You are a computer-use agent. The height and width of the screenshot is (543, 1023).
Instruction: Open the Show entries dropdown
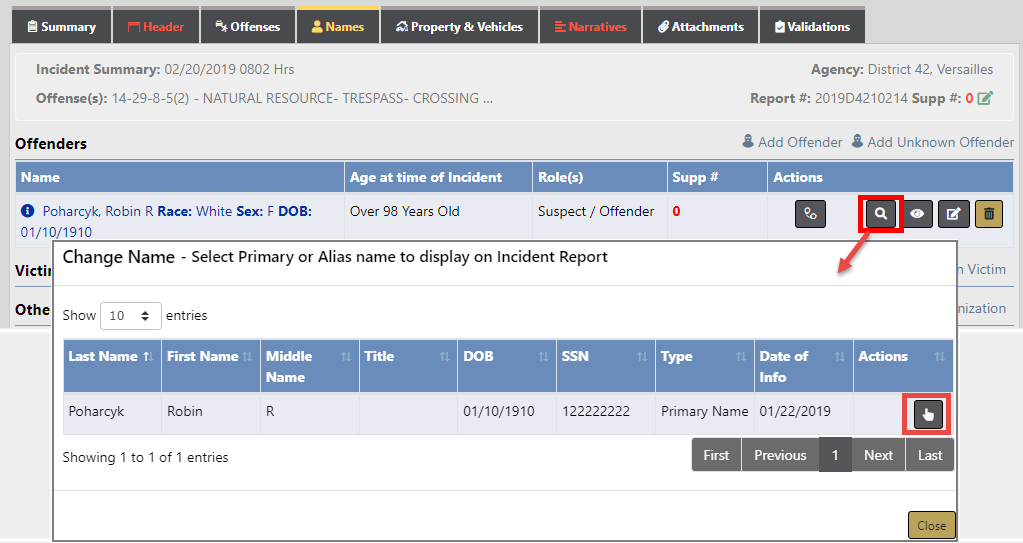click(131, 315)
